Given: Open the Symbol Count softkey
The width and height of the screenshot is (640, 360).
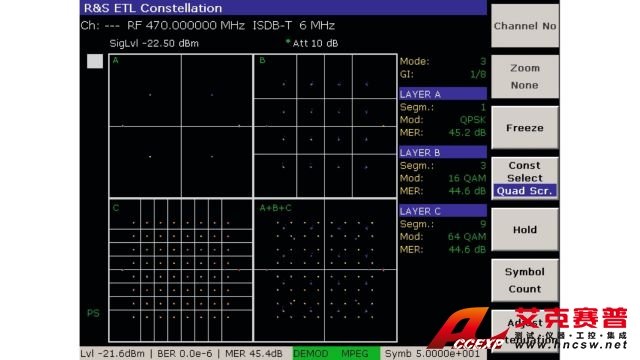Looking at the screenshot, I should pyautogui.click(x=525, y=280).
